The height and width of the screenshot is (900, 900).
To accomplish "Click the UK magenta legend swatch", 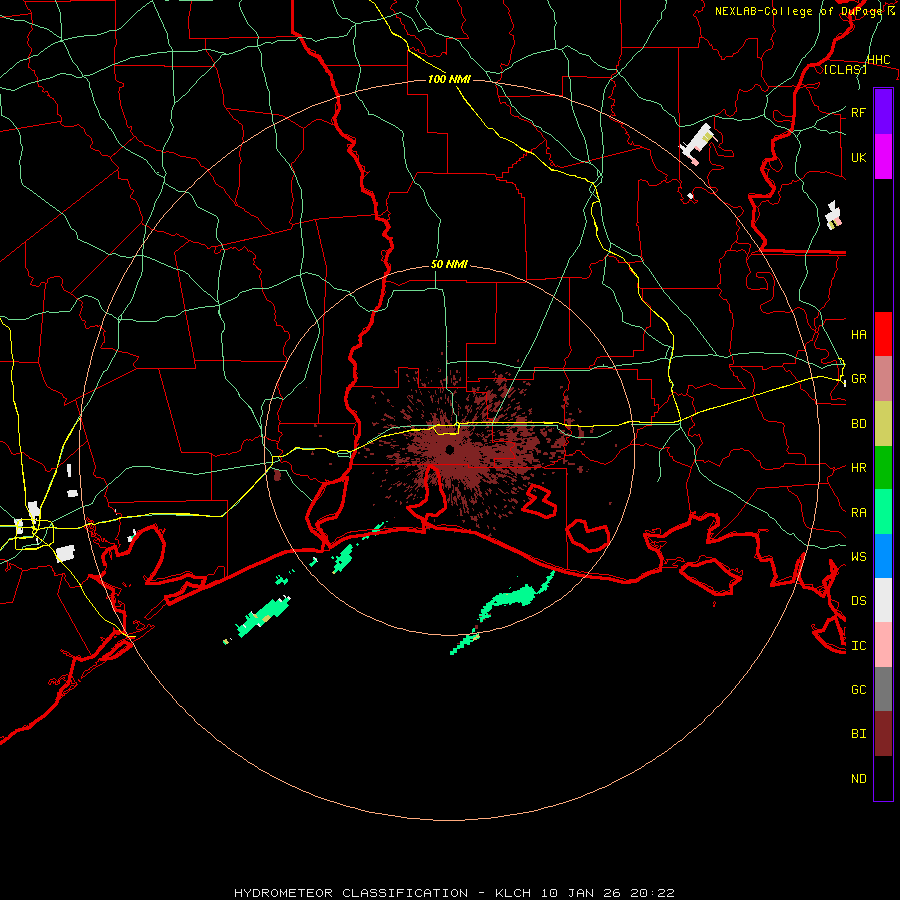I will (x=883, y=157).
